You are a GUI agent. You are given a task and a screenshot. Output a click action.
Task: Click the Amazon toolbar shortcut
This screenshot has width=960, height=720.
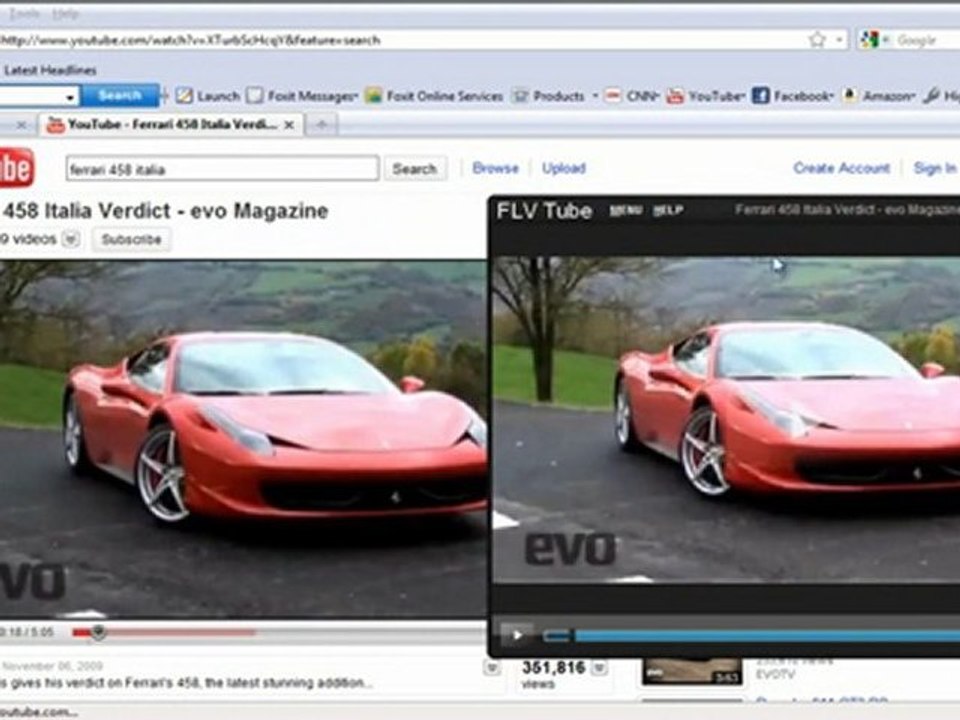click(x=879, y=96)
